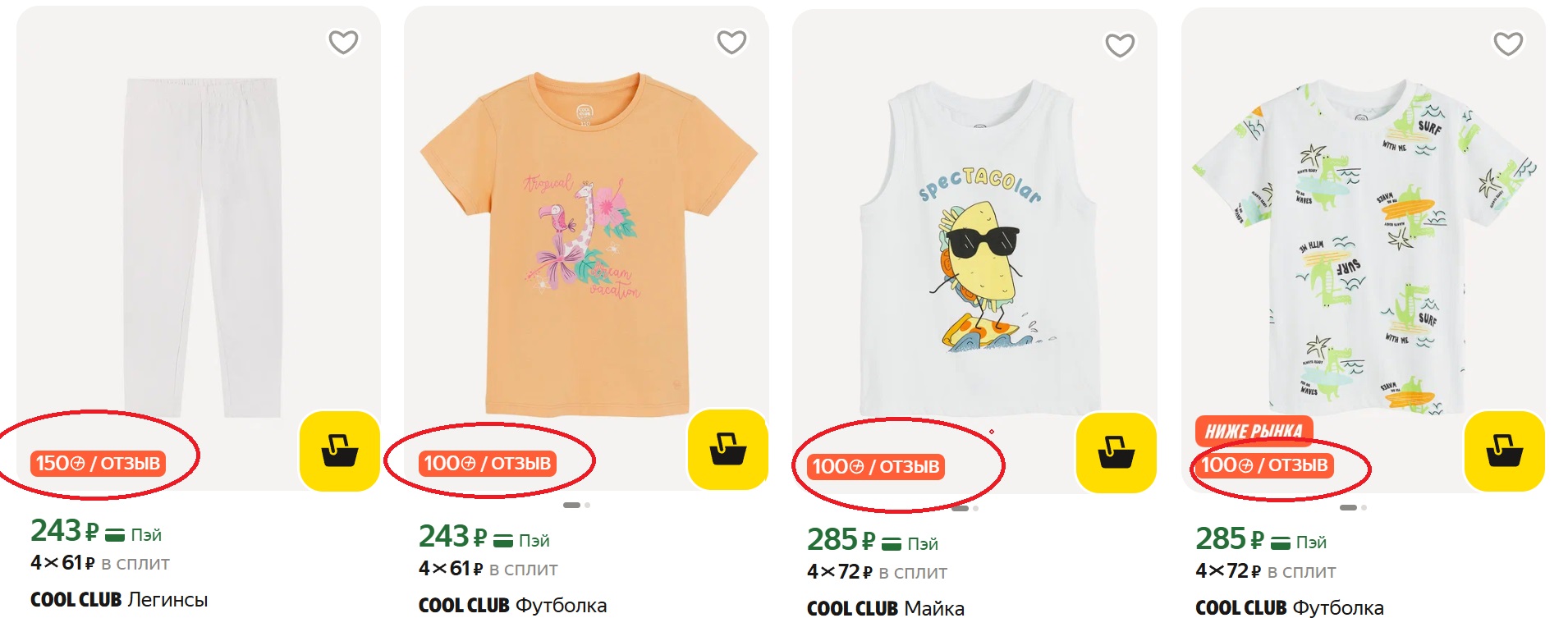Open COOL CLUB Майка product title
The image size is (1568, 618).
pos(885,608)
